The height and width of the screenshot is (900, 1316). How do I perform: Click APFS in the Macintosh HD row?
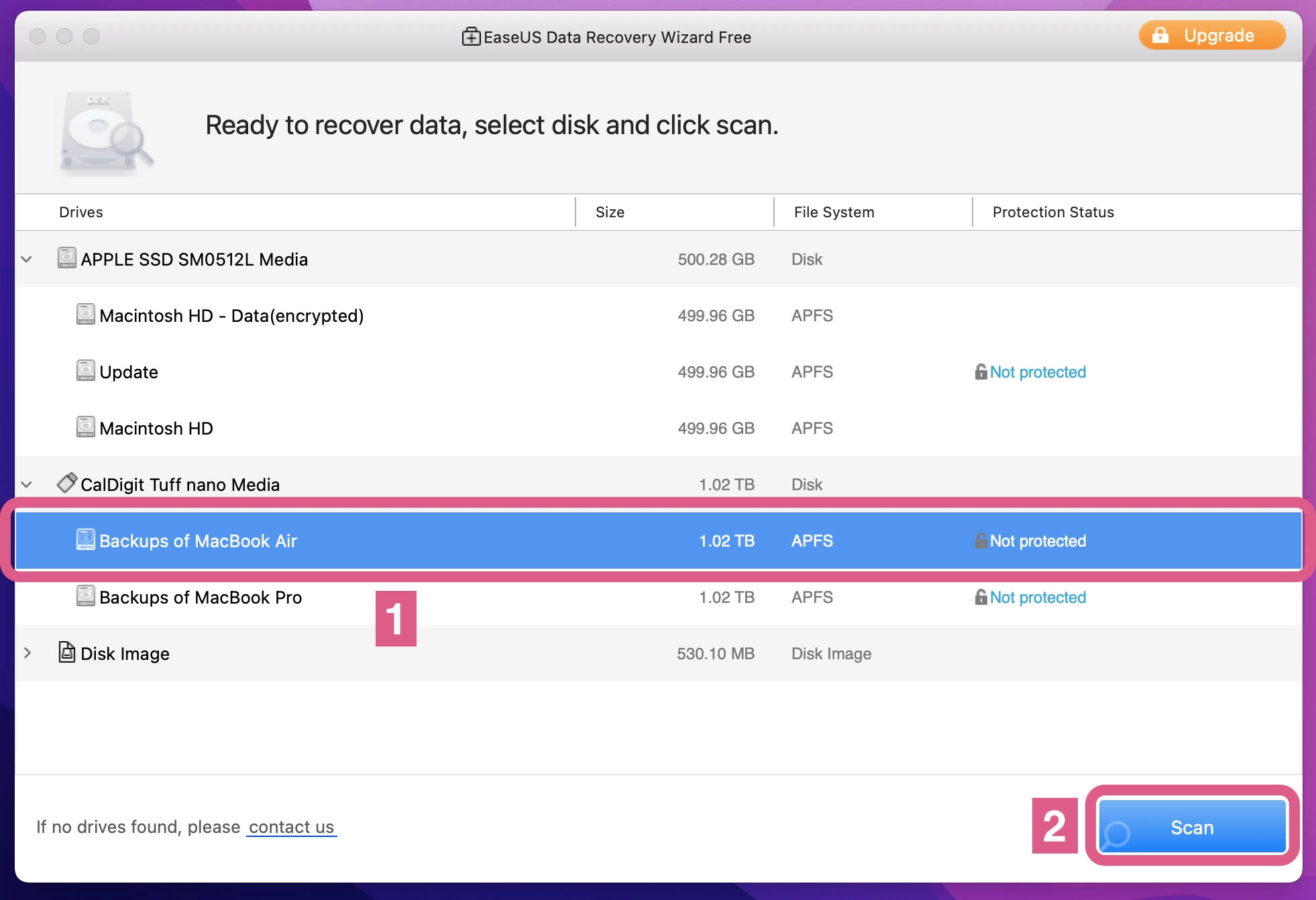tap(812, 429)
